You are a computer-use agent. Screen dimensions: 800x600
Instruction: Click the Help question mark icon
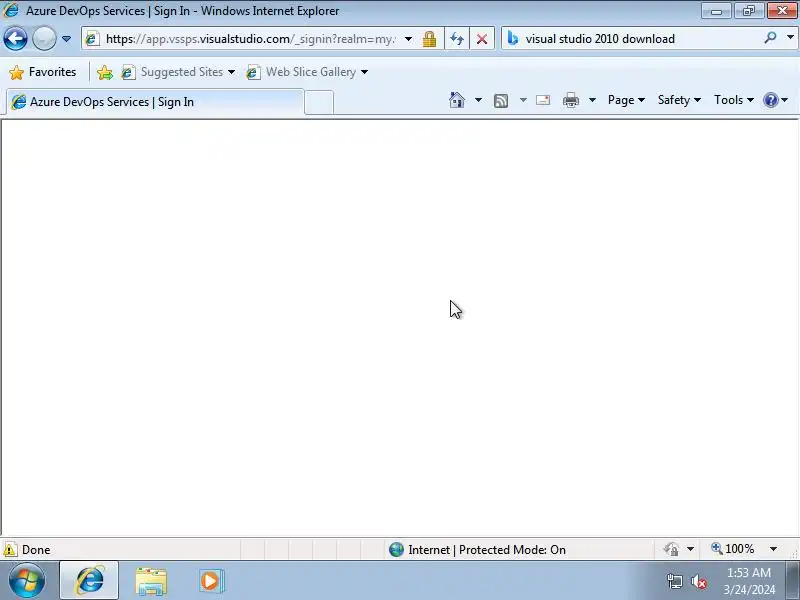(770, 100)
